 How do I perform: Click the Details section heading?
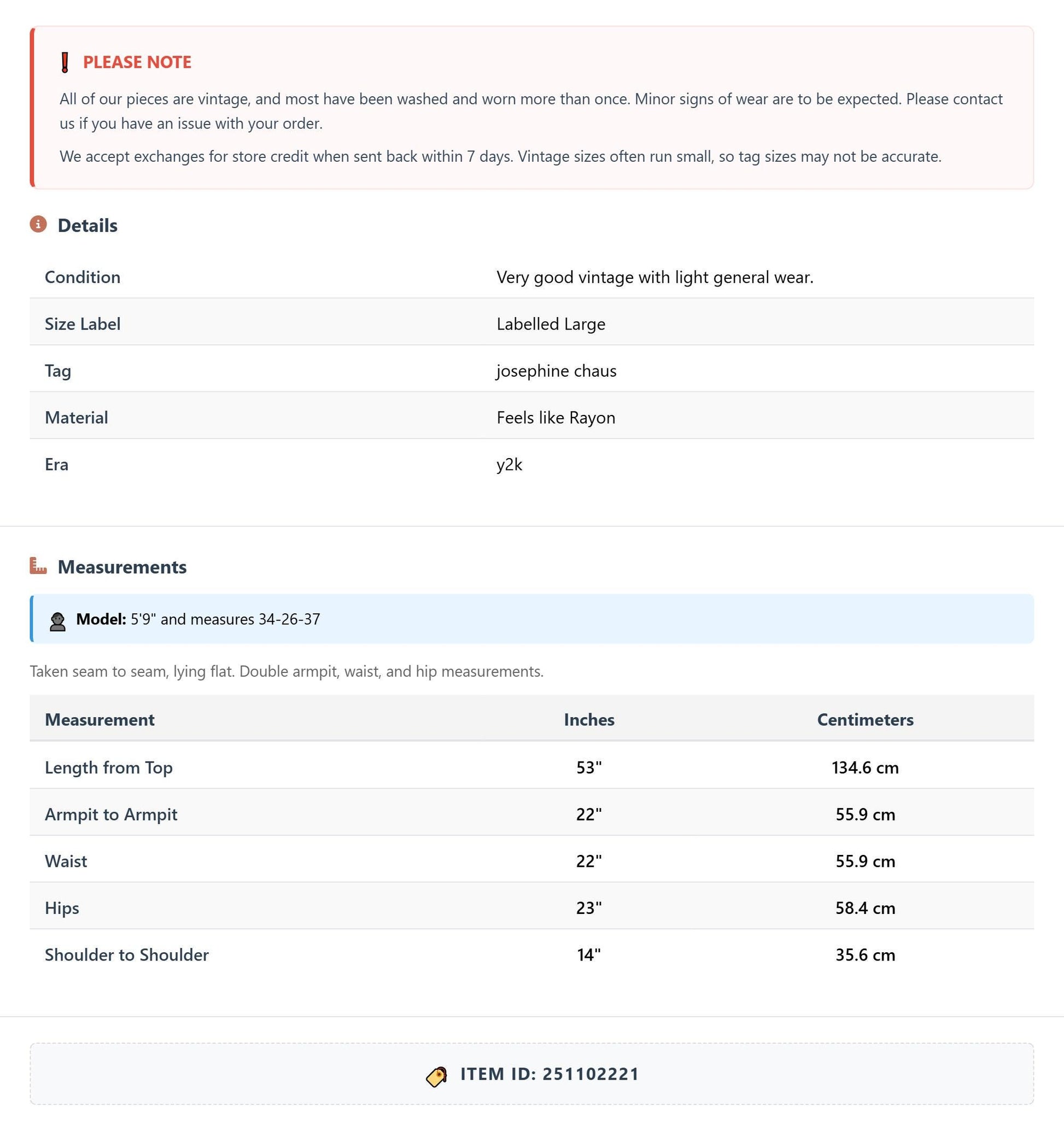pyautogui.click(x=87, y=225)
